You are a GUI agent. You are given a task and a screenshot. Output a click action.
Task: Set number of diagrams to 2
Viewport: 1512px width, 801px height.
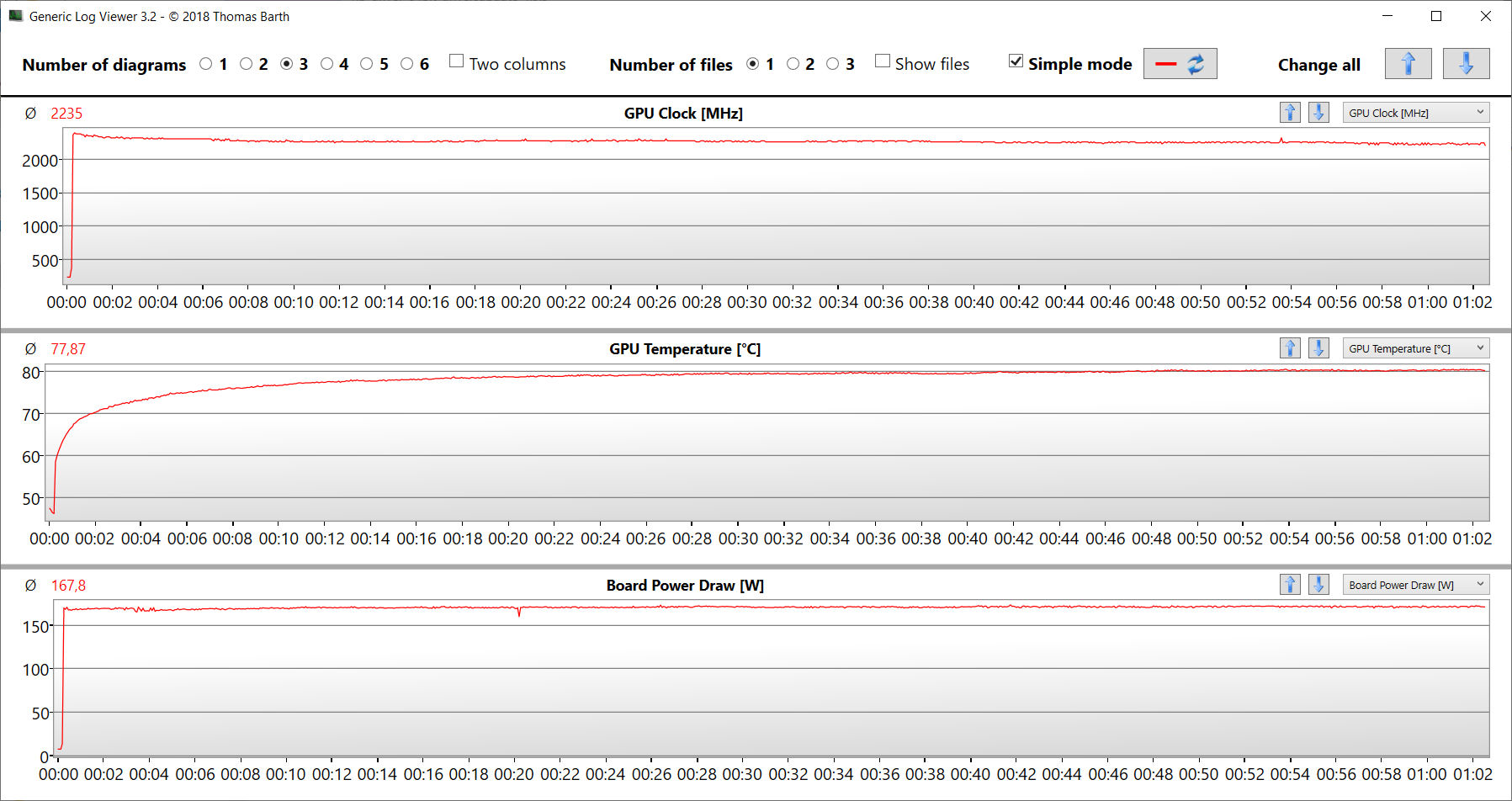[x=247, y=64]
